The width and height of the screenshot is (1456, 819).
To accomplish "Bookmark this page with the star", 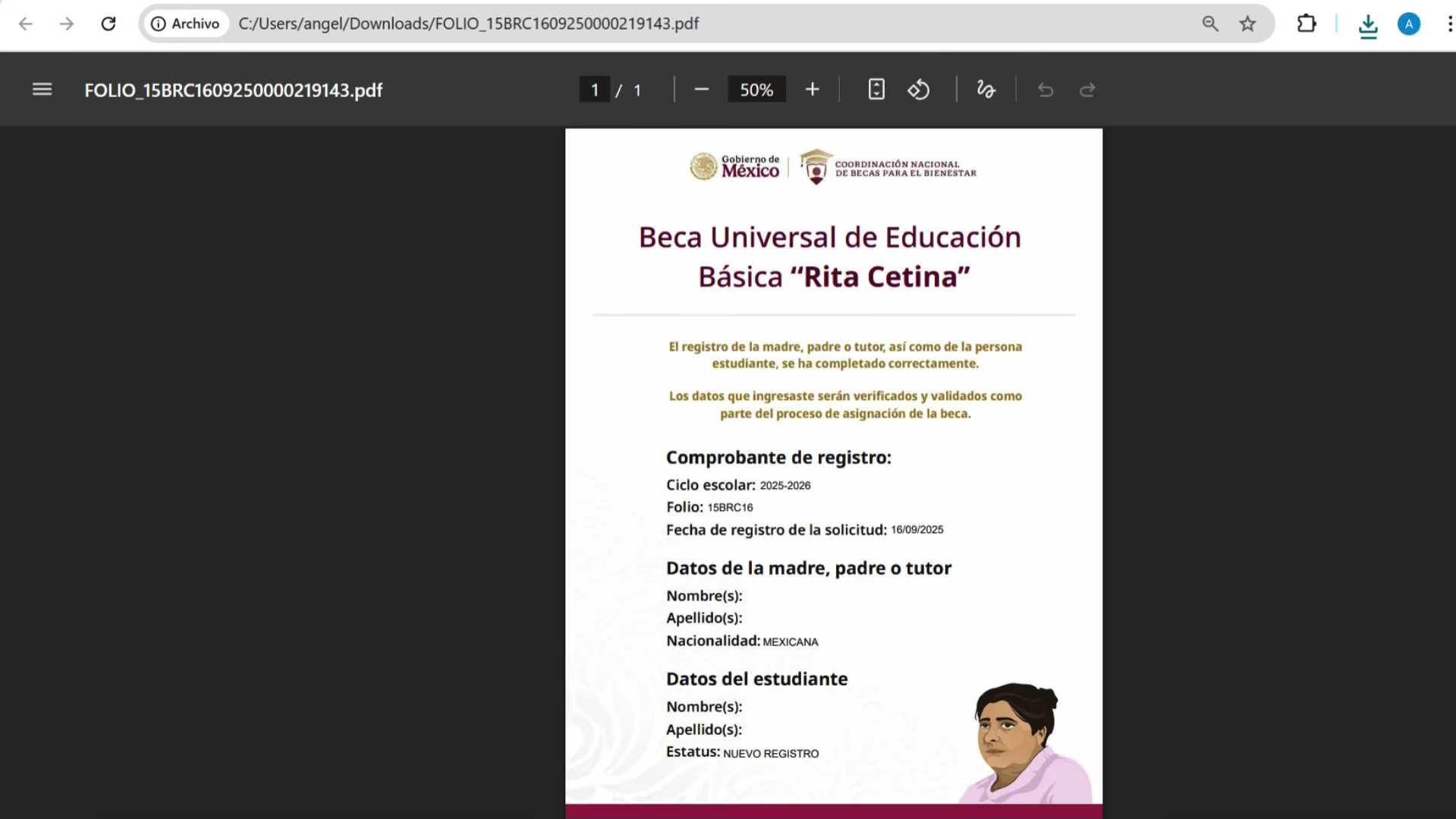I will click(1247, 24).
